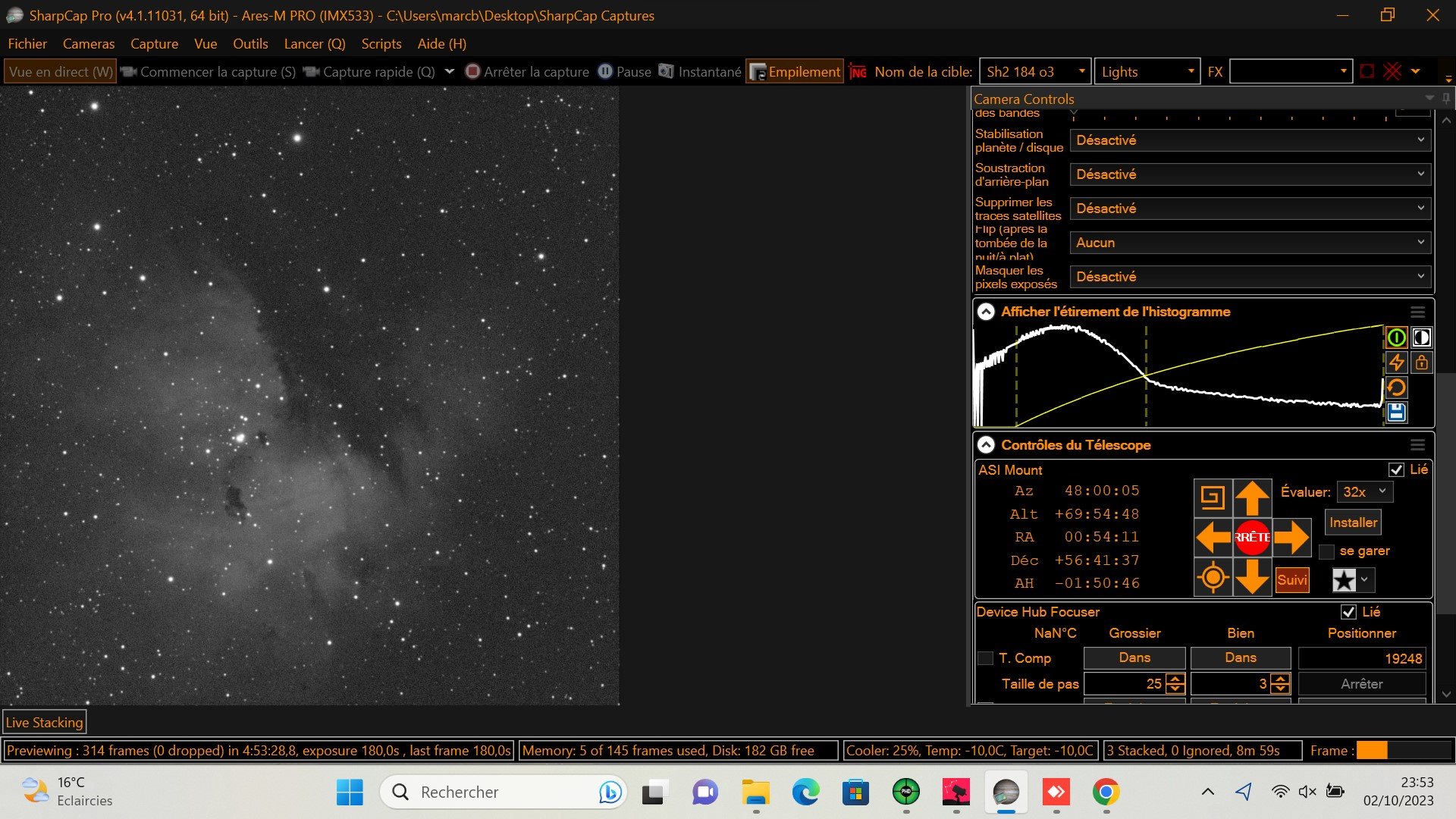This screenshot has width=1456, height=819.
Task: Open SharpCap icon on the taskbar
Action: pyautogui.click(x=1006, y=792)
